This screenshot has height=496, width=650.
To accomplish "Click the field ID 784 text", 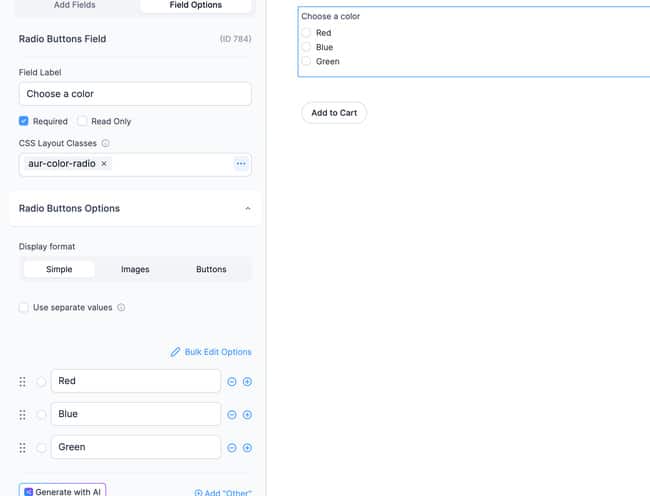I will (x=235, y=39).
